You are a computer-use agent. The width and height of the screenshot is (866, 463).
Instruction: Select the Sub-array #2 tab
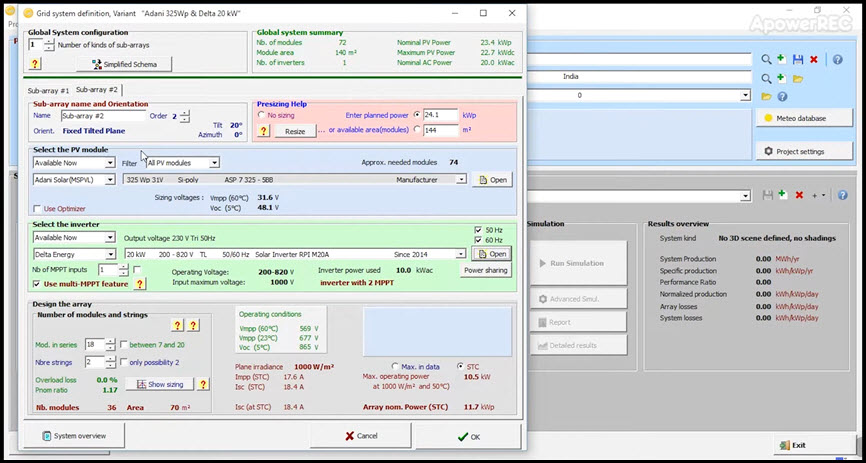point(97,90)
